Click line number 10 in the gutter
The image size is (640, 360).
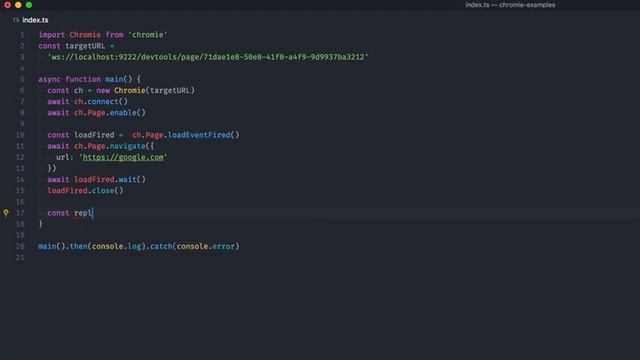(x=20, y=135)
